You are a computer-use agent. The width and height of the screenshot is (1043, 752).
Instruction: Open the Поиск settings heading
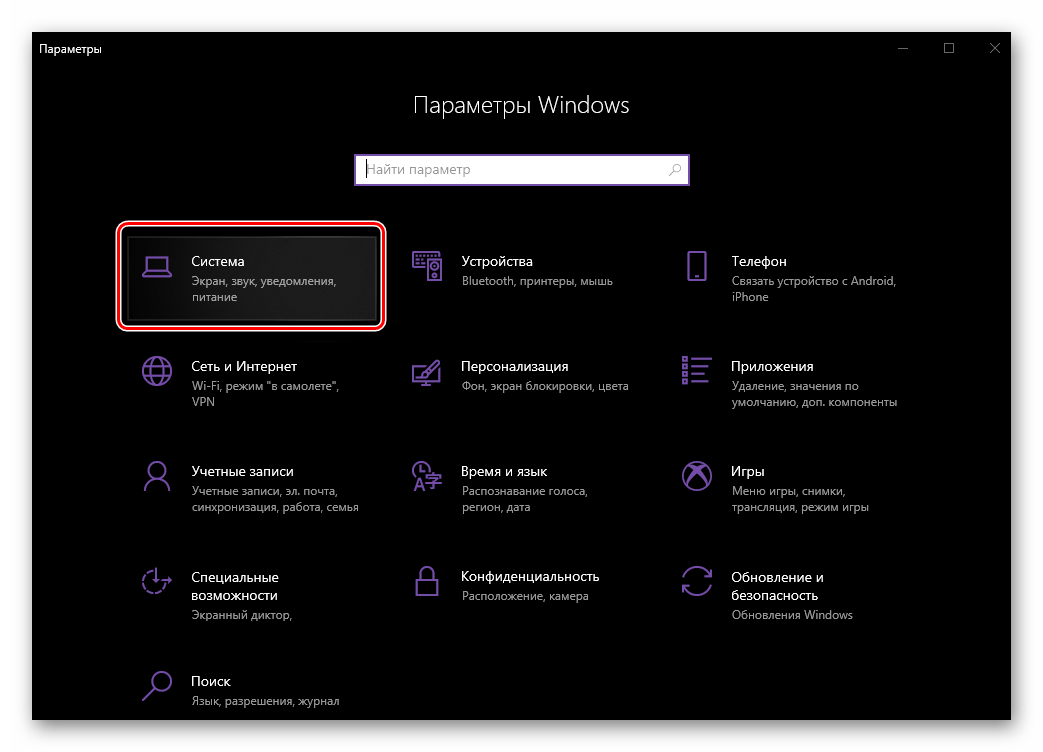[211, 682]
